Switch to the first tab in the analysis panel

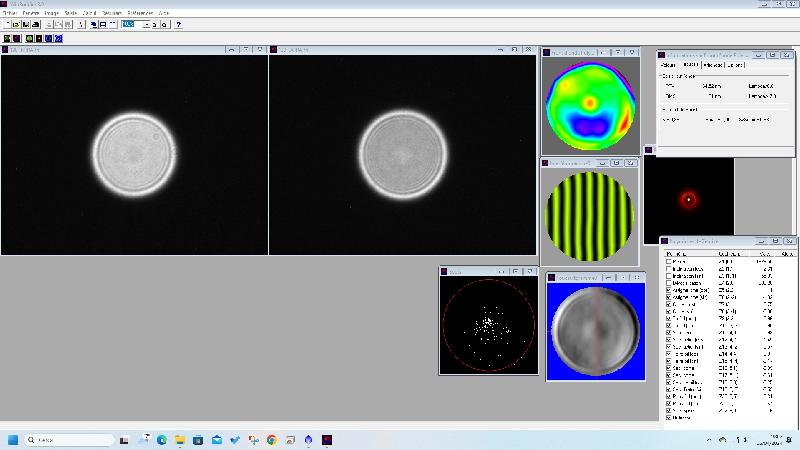[668, 65]
